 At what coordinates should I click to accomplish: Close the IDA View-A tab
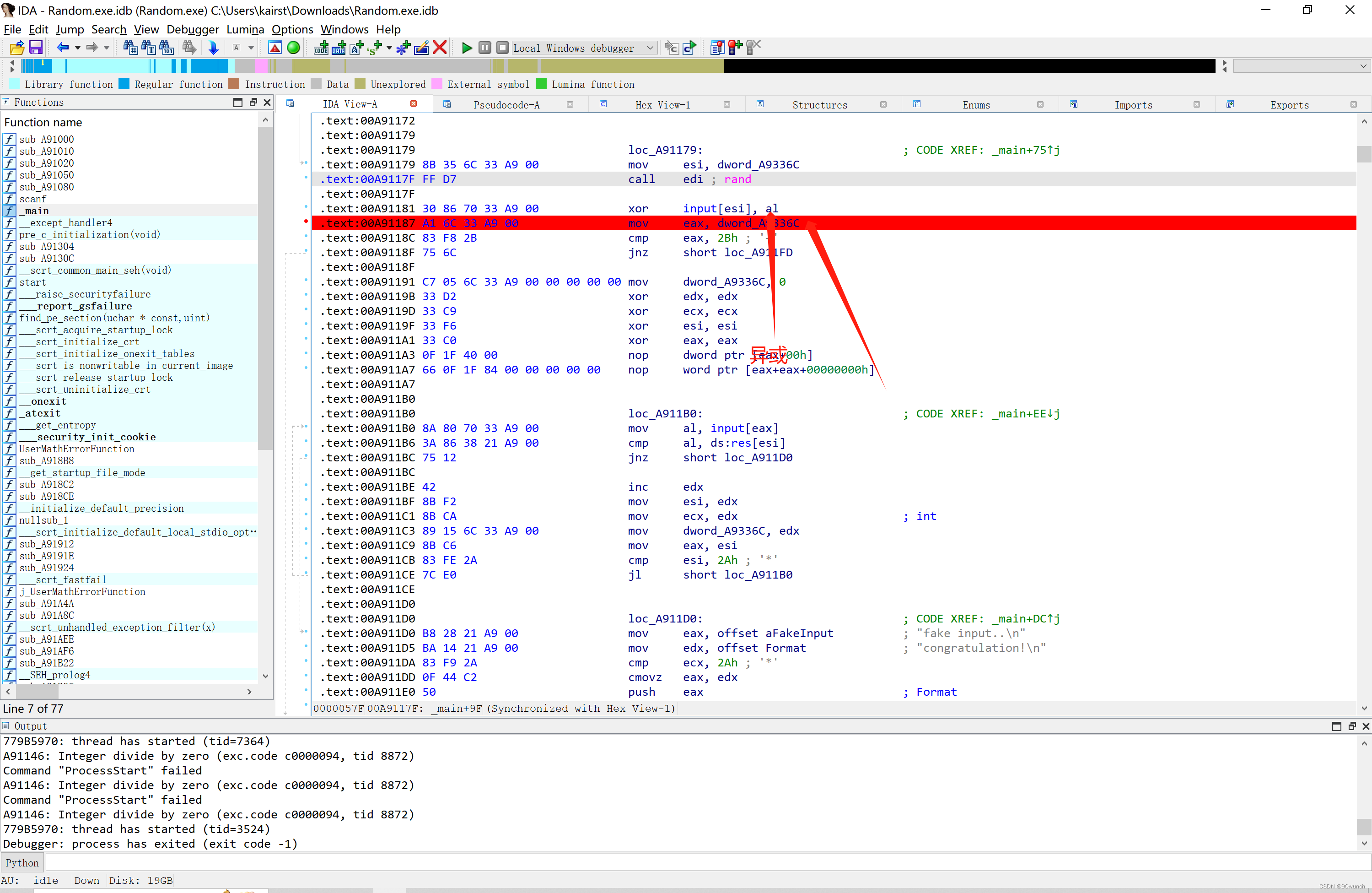point(413,104)
